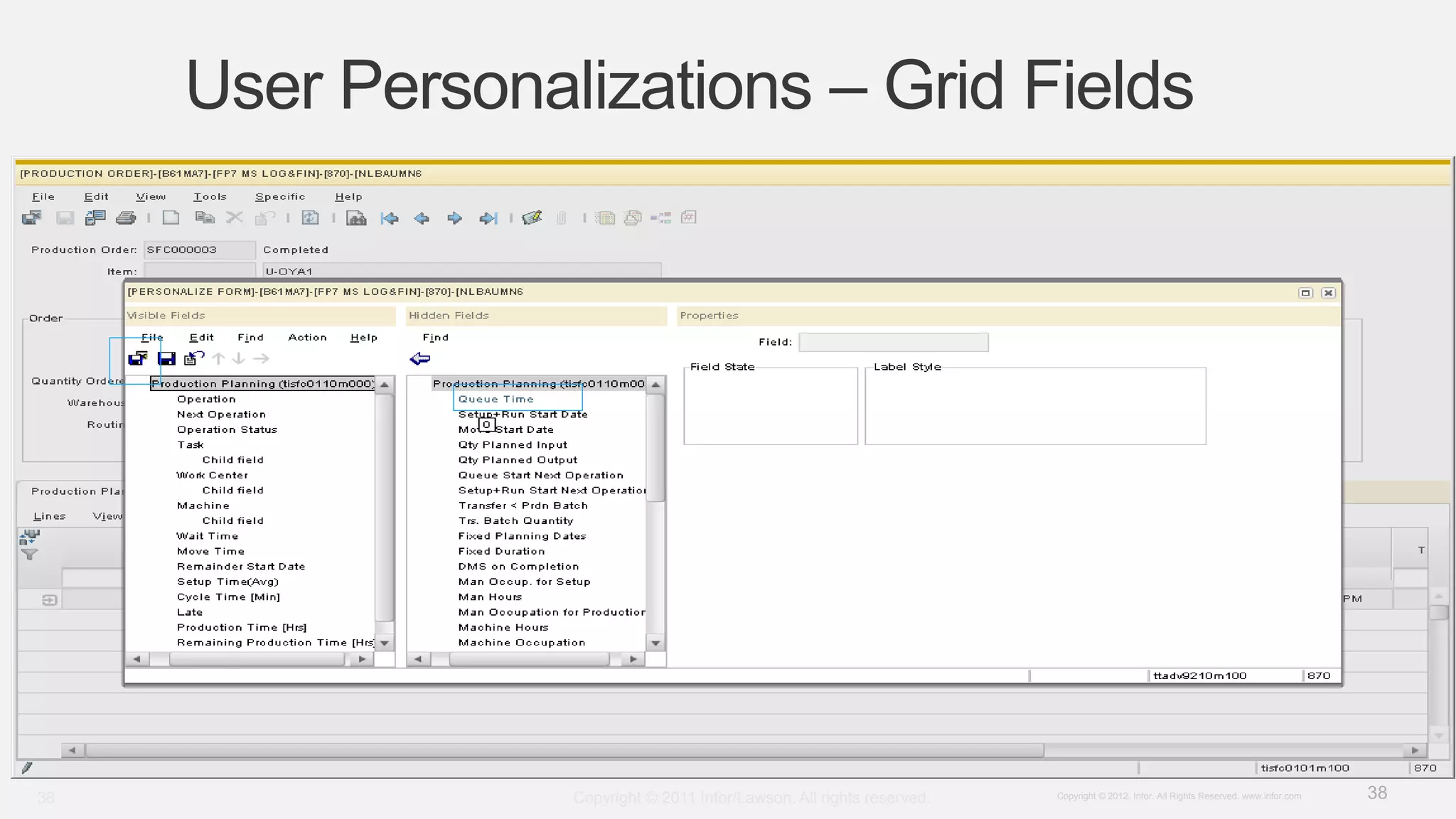Open the Action menu in Visible Fields panel
Image resolution: width=1456 pixels, height=819 pixels.
pyautogui.click(x=307, y=338)
